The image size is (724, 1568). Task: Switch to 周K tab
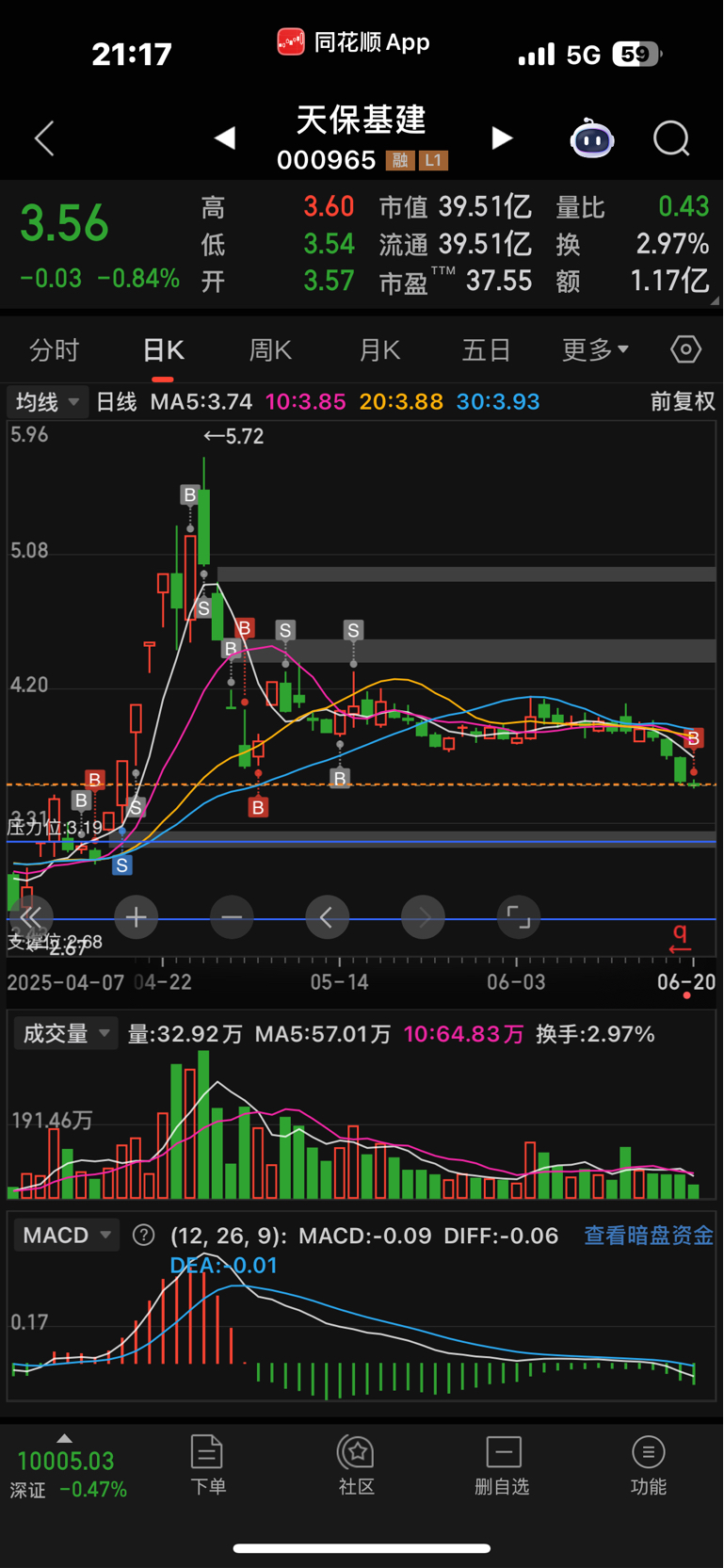coord(270,350)
